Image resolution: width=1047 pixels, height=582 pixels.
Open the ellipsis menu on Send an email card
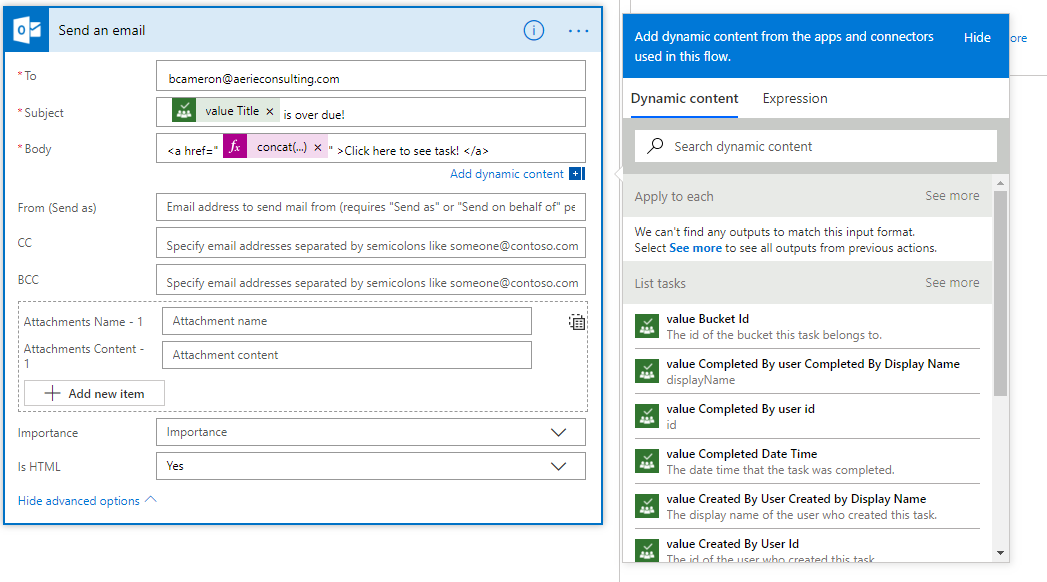point(578,31)
